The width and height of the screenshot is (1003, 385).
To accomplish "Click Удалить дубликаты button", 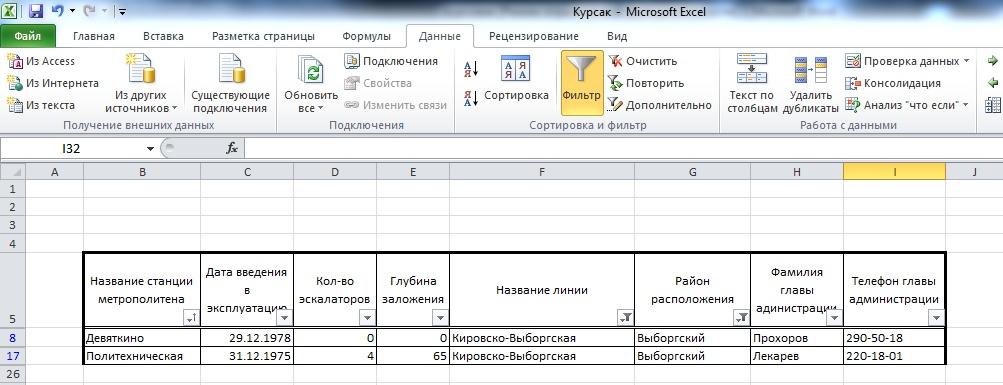I will click(810, 84).
